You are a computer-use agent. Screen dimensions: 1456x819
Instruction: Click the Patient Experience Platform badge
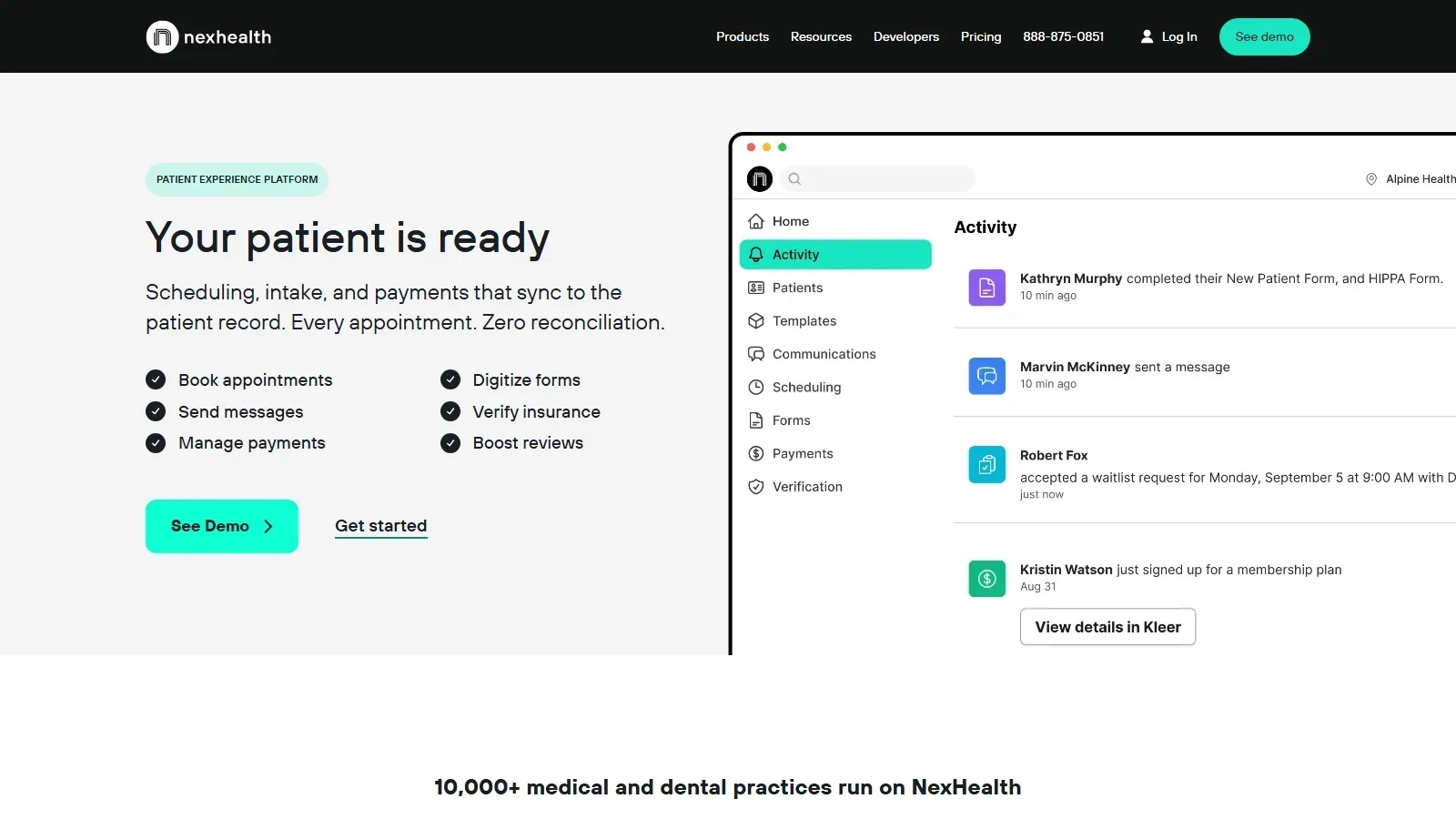pyautogui.click(x=237, y=179)
